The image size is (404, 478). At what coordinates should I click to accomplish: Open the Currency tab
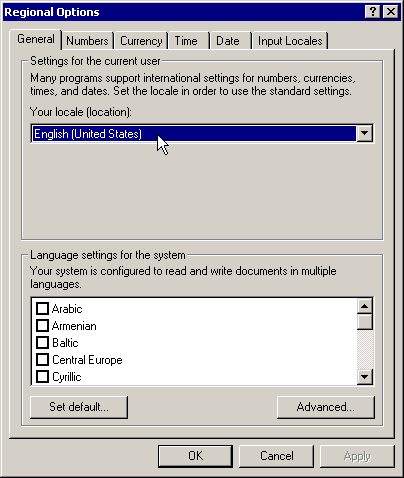click(x=141, y=41)
